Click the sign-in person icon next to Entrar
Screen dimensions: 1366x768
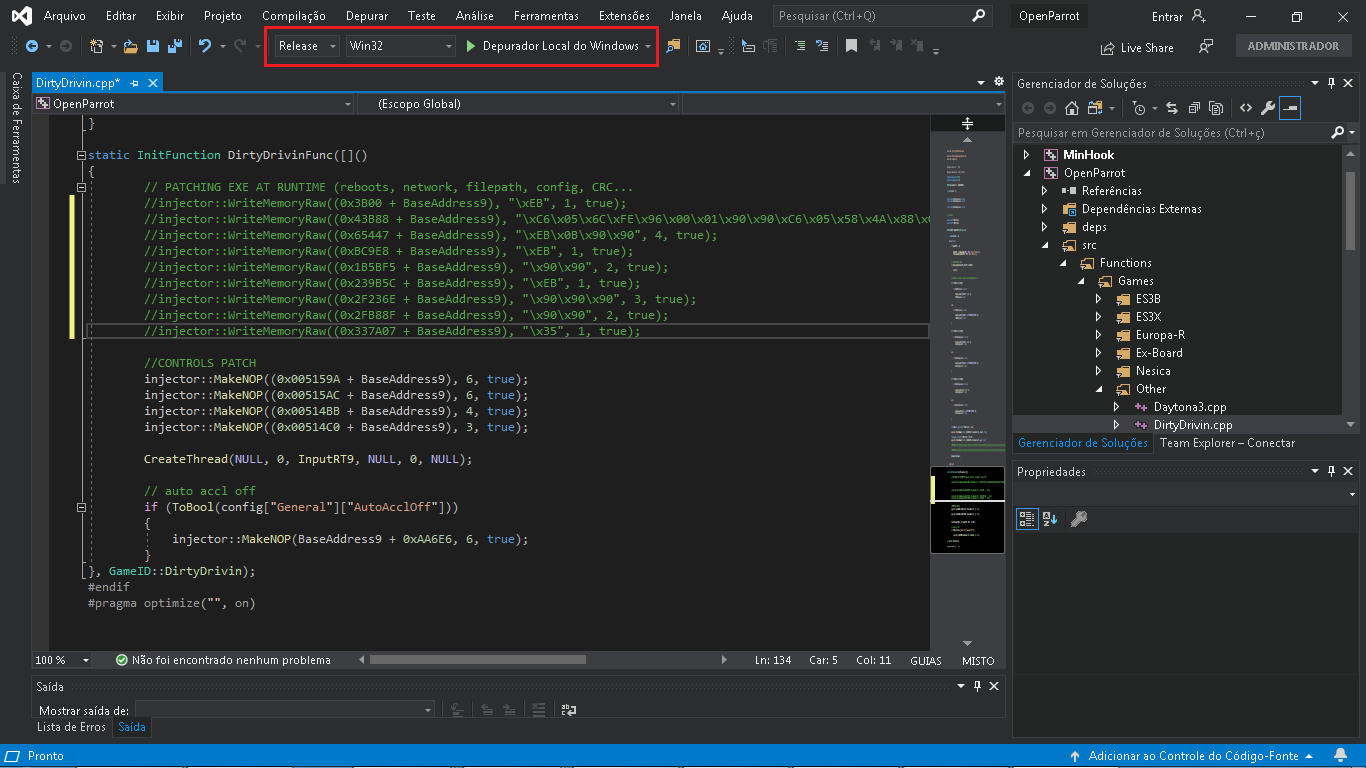pyautogui.click(x=1199, y=16)
